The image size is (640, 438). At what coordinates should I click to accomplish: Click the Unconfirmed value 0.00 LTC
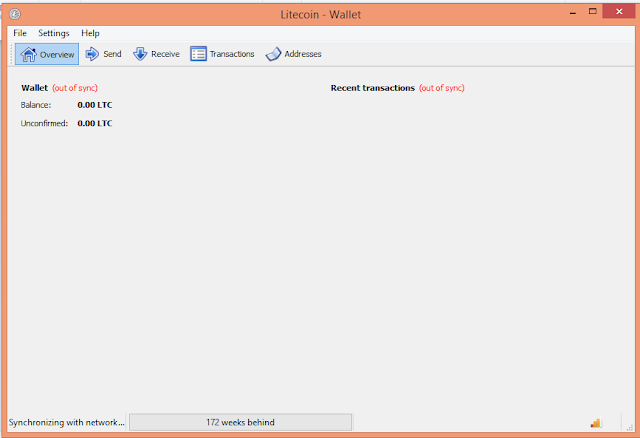[95, 123]
